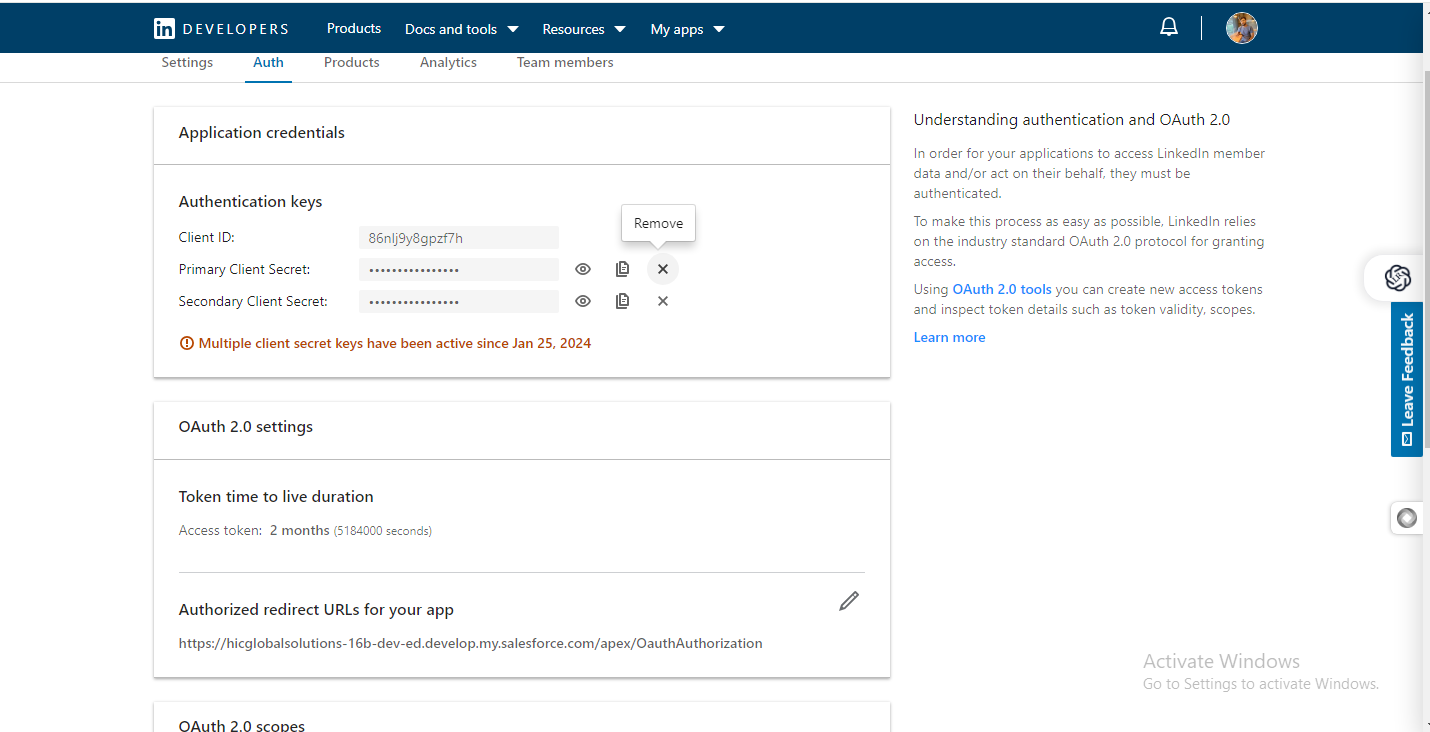This screenshot has height=732, width=1430.
Task: Remove the Secondary Client Secret
Action: pos(662,301)
